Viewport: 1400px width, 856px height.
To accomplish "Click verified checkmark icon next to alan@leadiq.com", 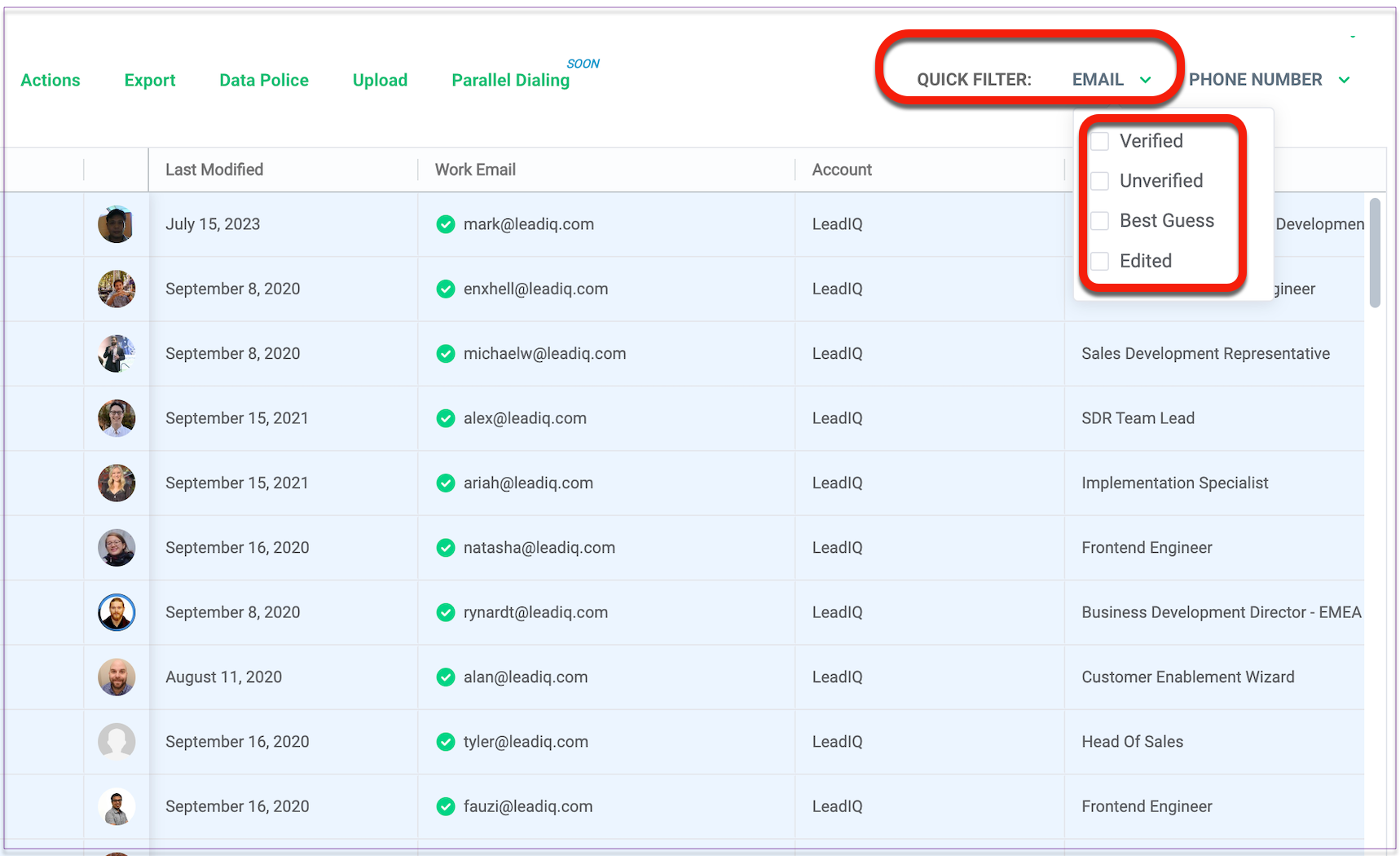I will [445, 677].
